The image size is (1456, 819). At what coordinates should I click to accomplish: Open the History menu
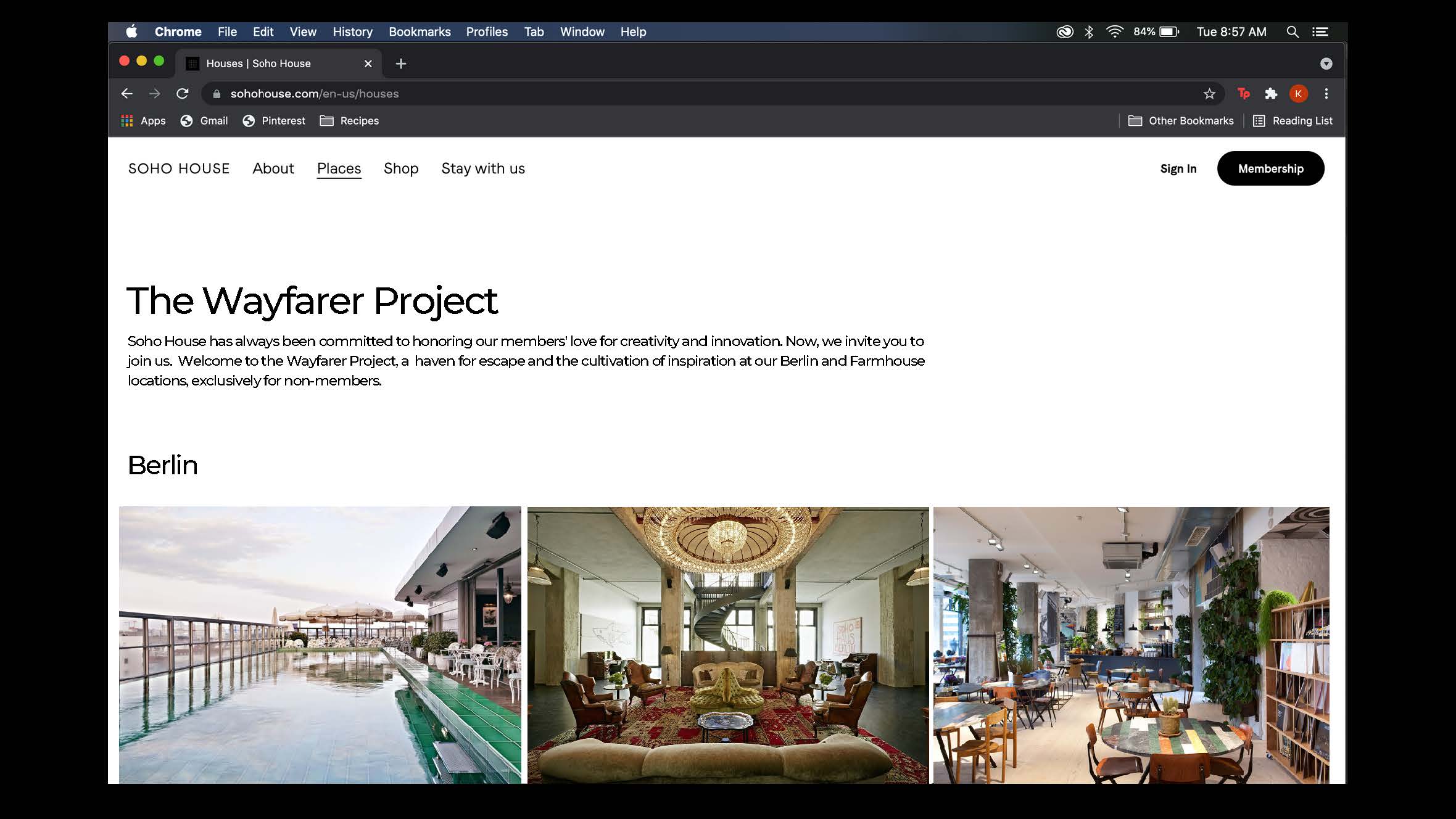pyautogui.click(x=352, y=32)
